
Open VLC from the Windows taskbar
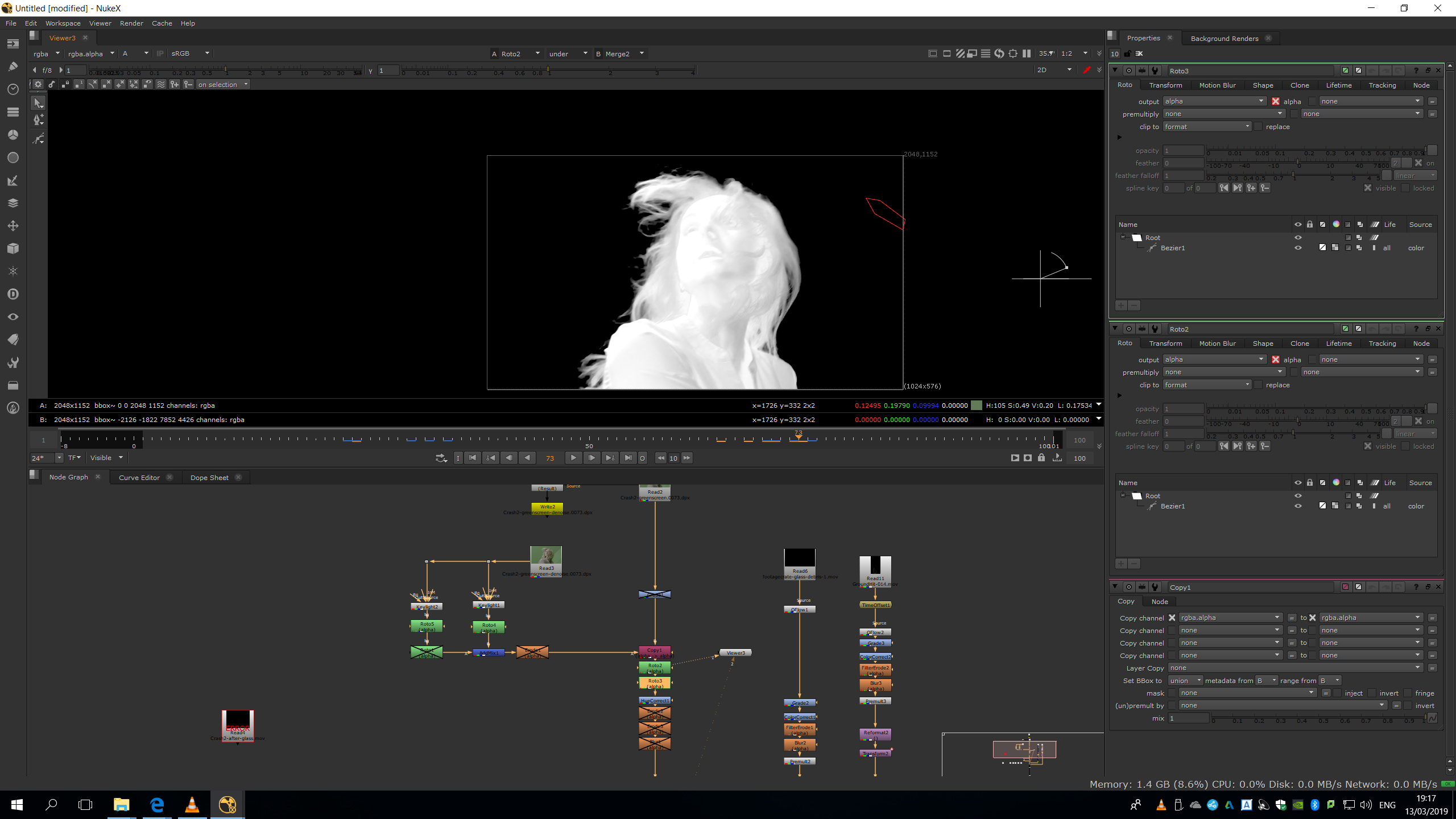pyautogui.click(x=192, y=805)
